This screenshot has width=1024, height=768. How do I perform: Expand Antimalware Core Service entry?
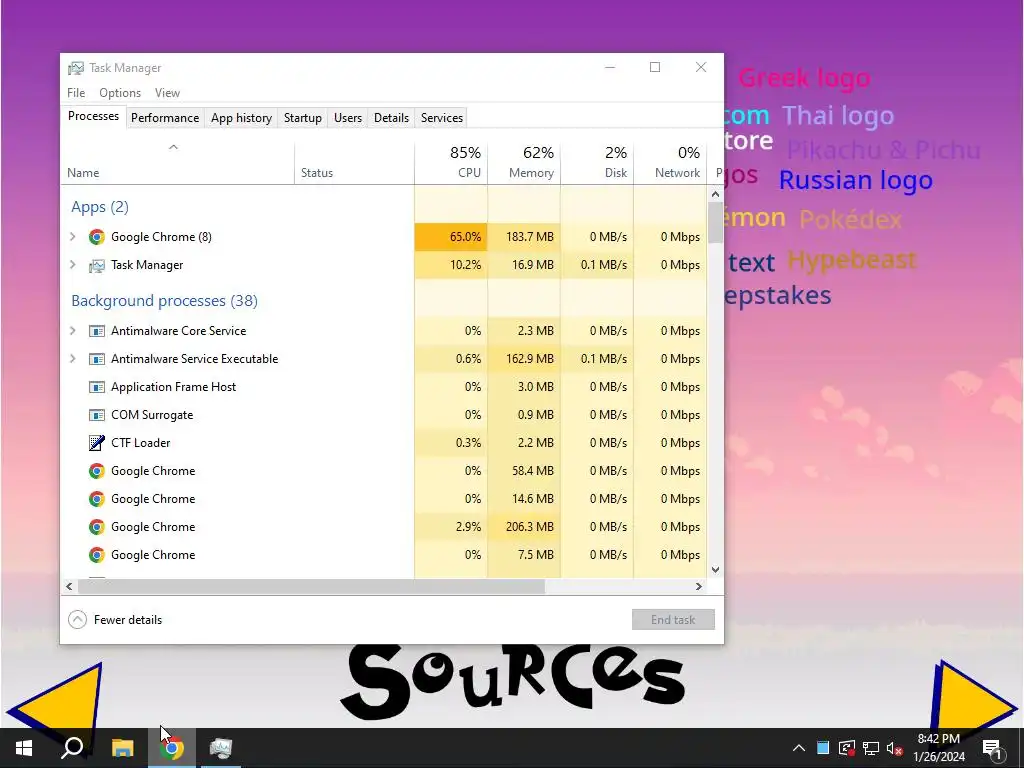(72, 331)
